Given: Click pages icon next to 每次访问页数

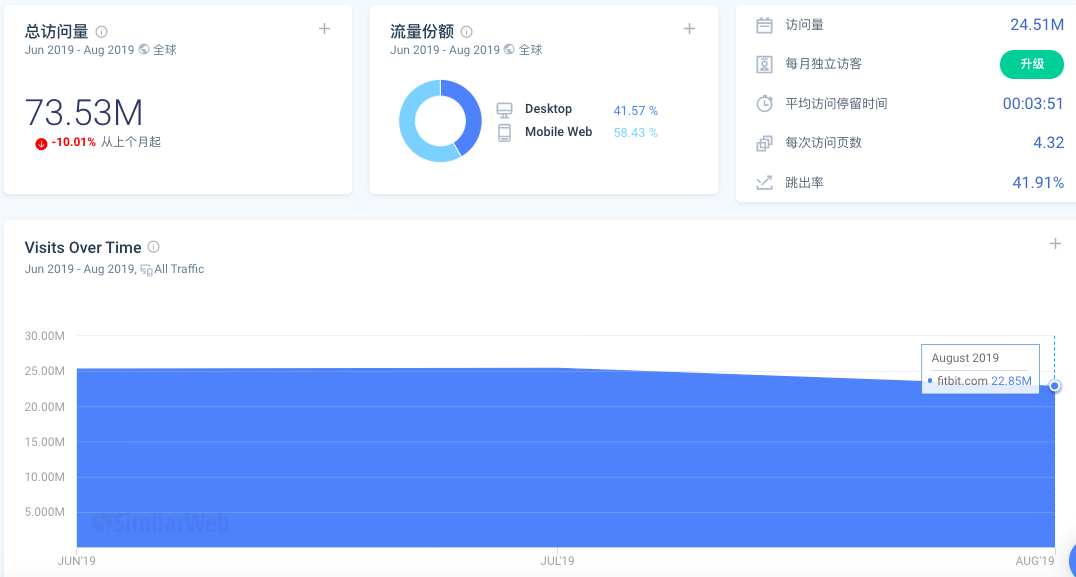Looking at the screenshot, I should click(764, 143).
